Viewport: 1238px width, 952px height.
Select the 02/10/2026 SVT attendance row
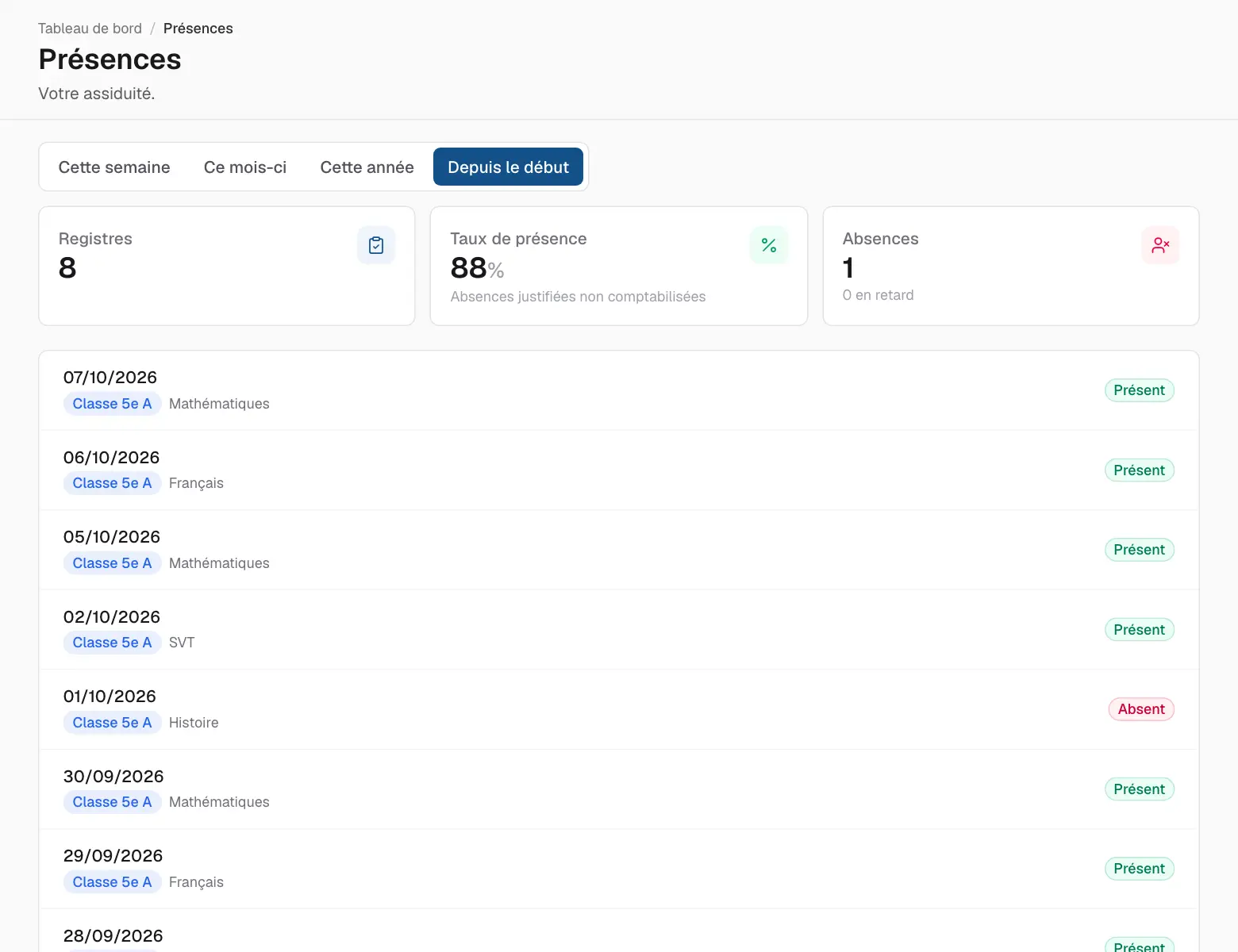pyautogui.click(x=619, y=630)
